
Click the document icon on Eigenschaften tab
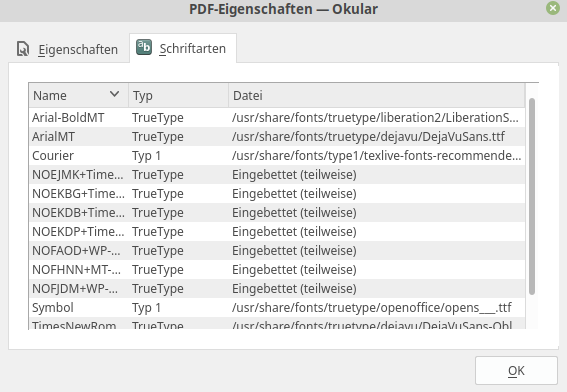(23, 49)
